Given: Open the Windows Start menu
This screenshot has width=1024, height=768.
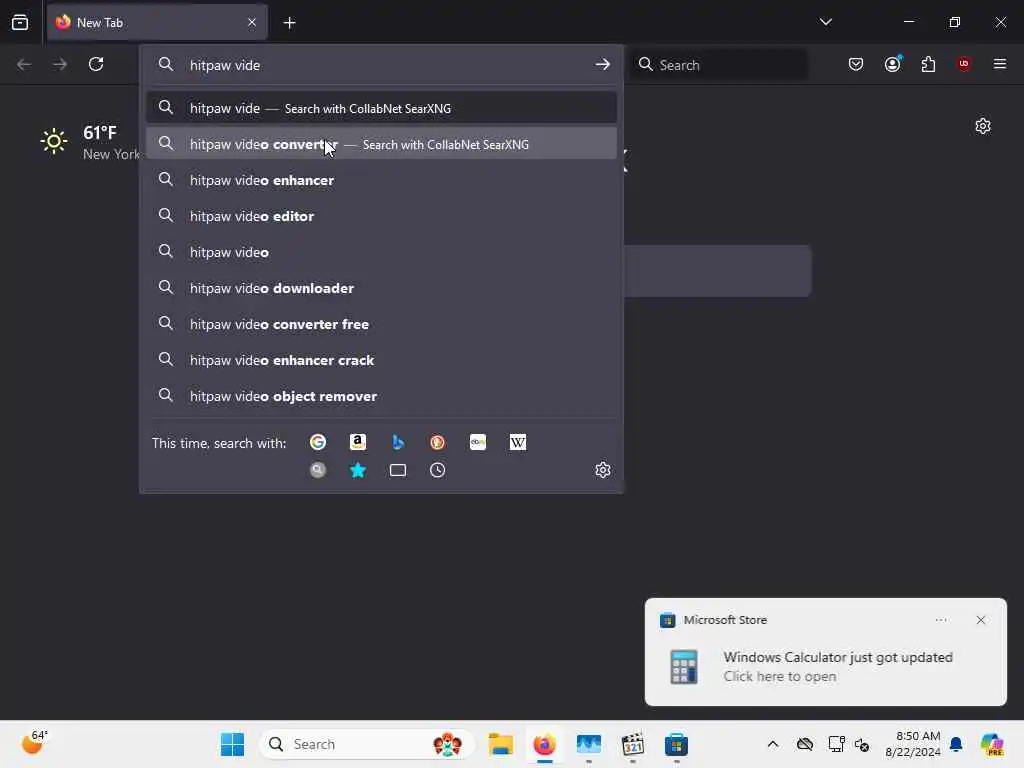Looking at the screenshot, I should (232, 744).
